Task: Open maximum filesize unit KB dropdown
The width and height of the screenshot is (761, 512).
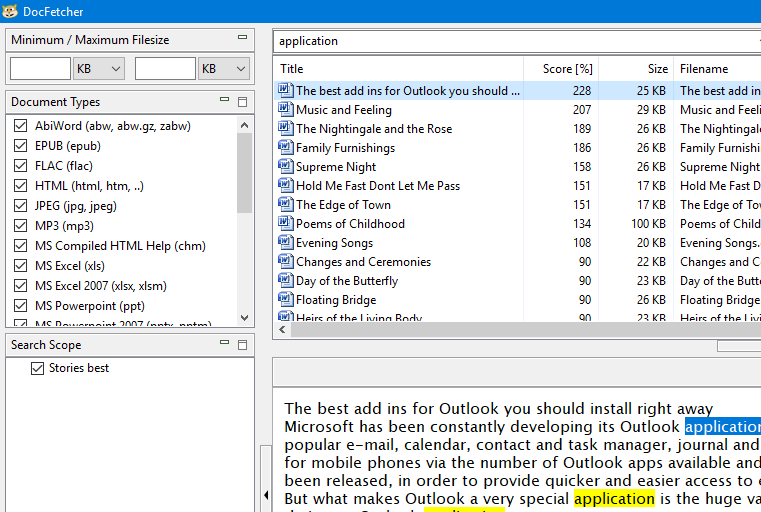Action: (224, 68)
